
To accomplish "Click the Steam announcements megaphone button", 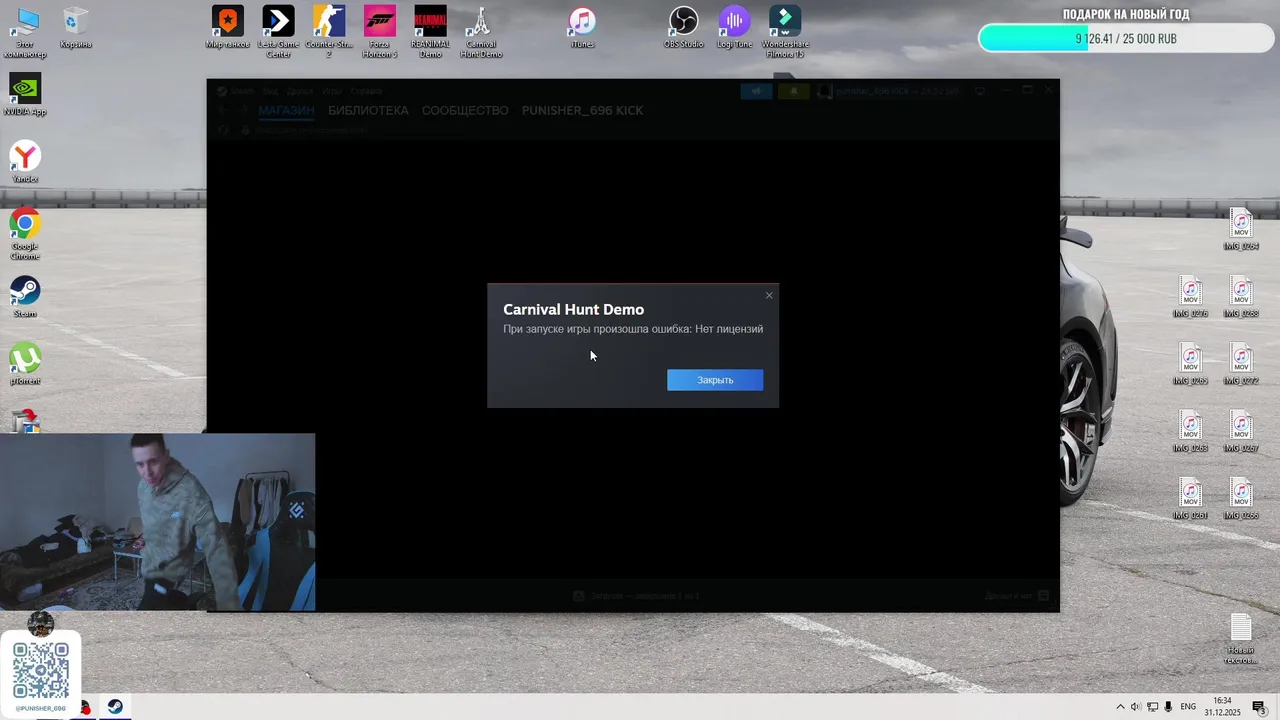I will (756, 91).
